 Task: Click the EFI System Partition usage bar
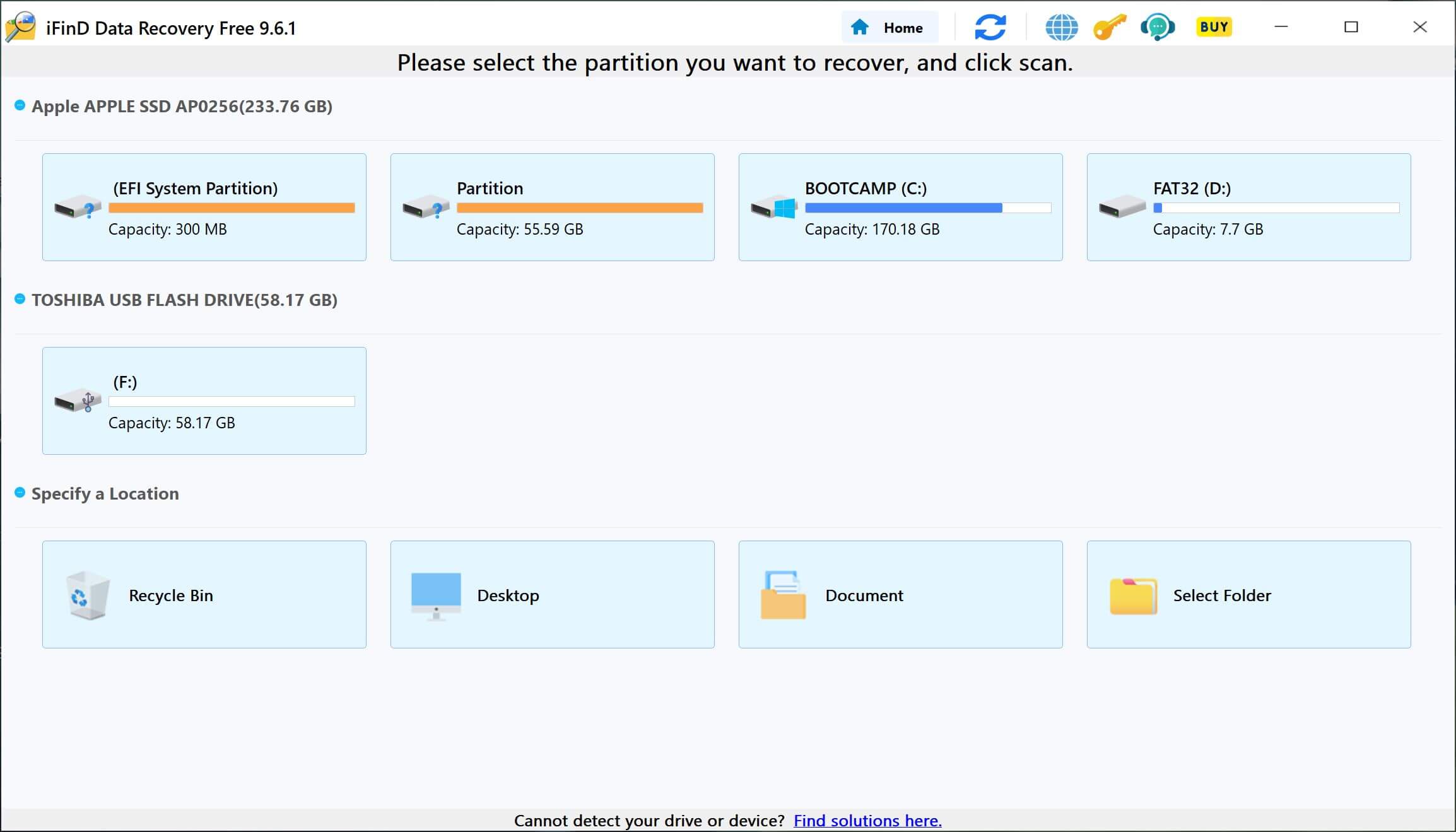click(x=232, y=208)
